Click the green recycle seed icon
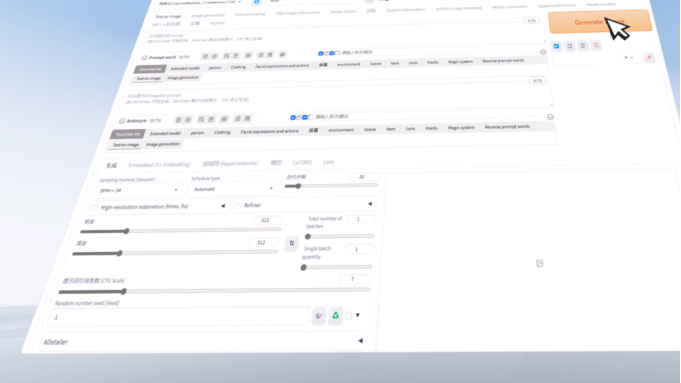The image size is (681, 383). (x=335, y=316)
